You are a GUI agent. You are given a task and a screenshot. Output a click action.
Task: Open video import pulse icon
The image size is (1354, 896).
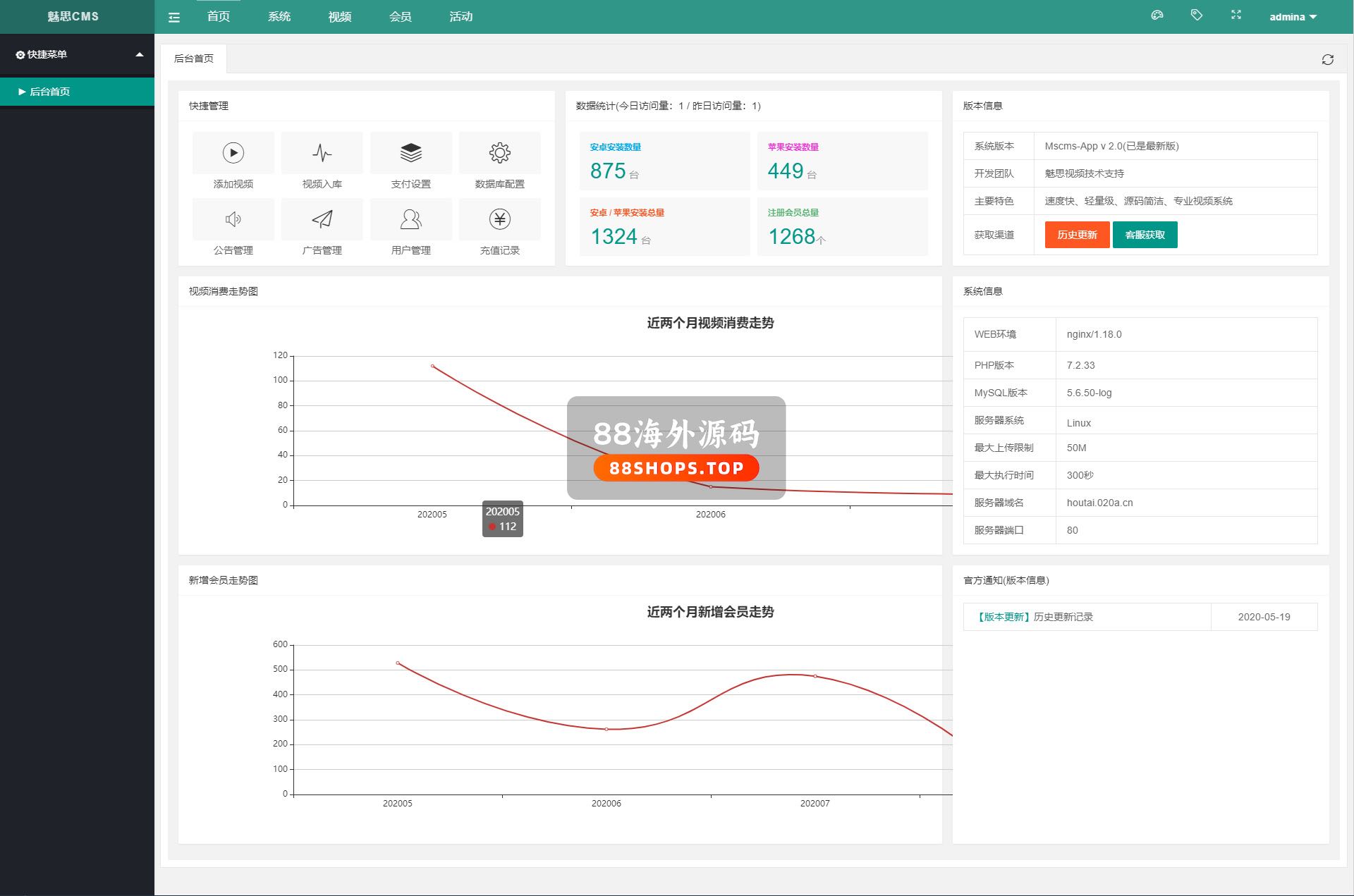click(x=322, y=153)
